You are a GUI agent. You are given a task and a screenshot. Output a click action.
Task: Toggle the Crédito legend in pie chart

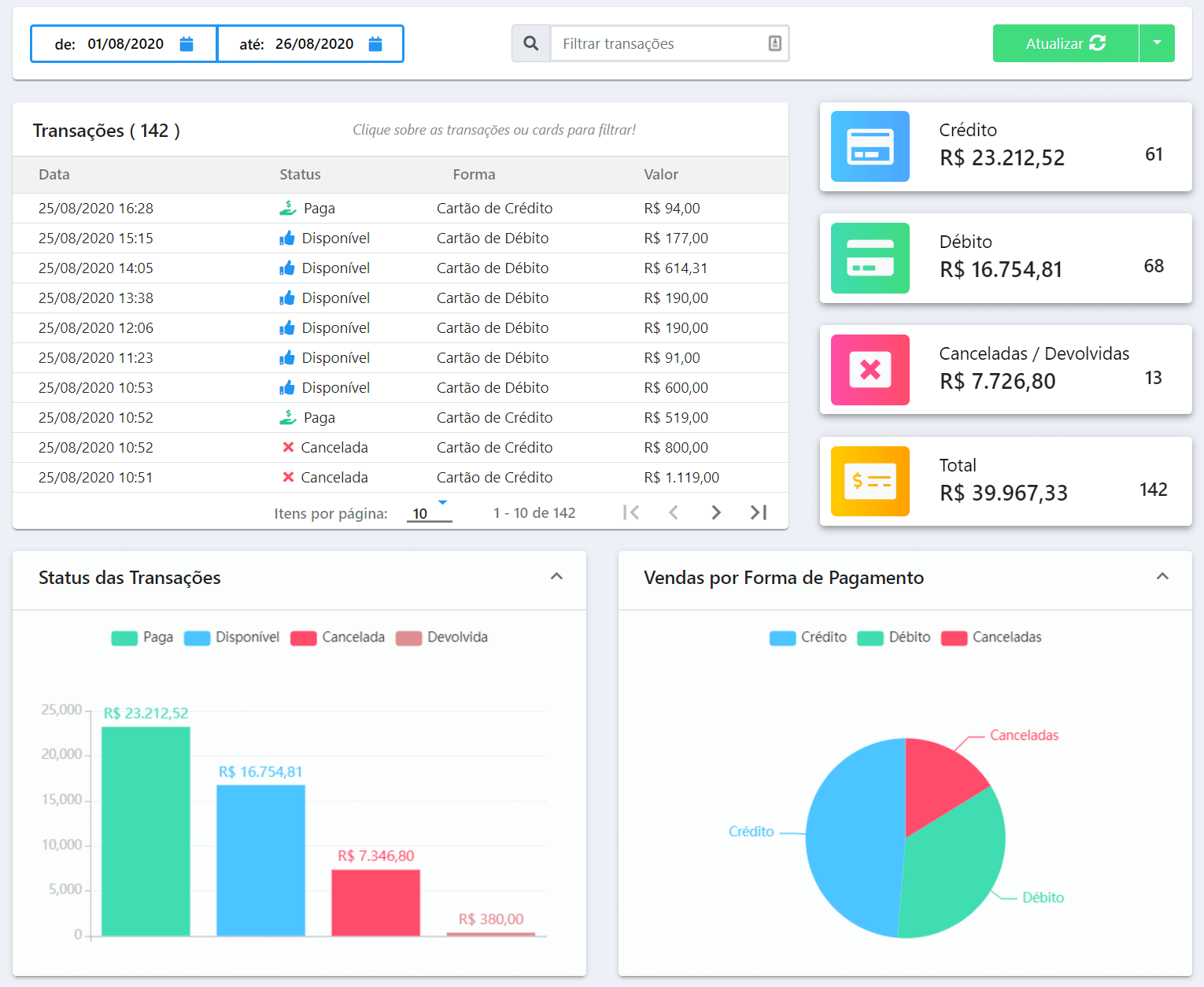[x=808, y=638]
